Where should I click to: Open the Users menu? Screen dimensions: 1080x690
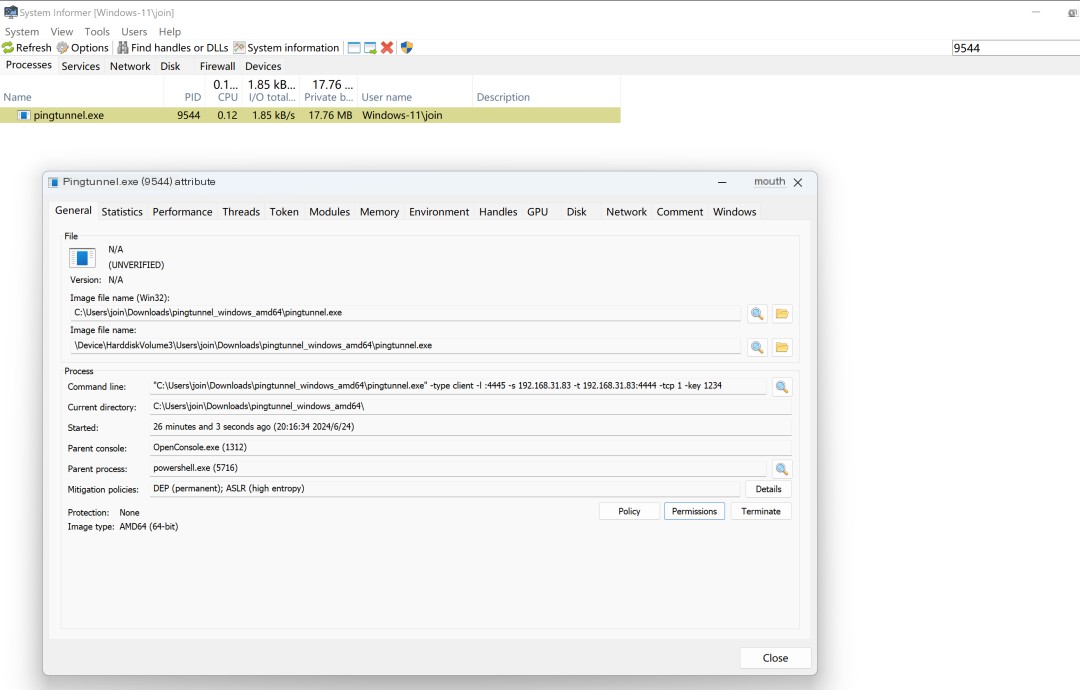click(x=134, y=32)
